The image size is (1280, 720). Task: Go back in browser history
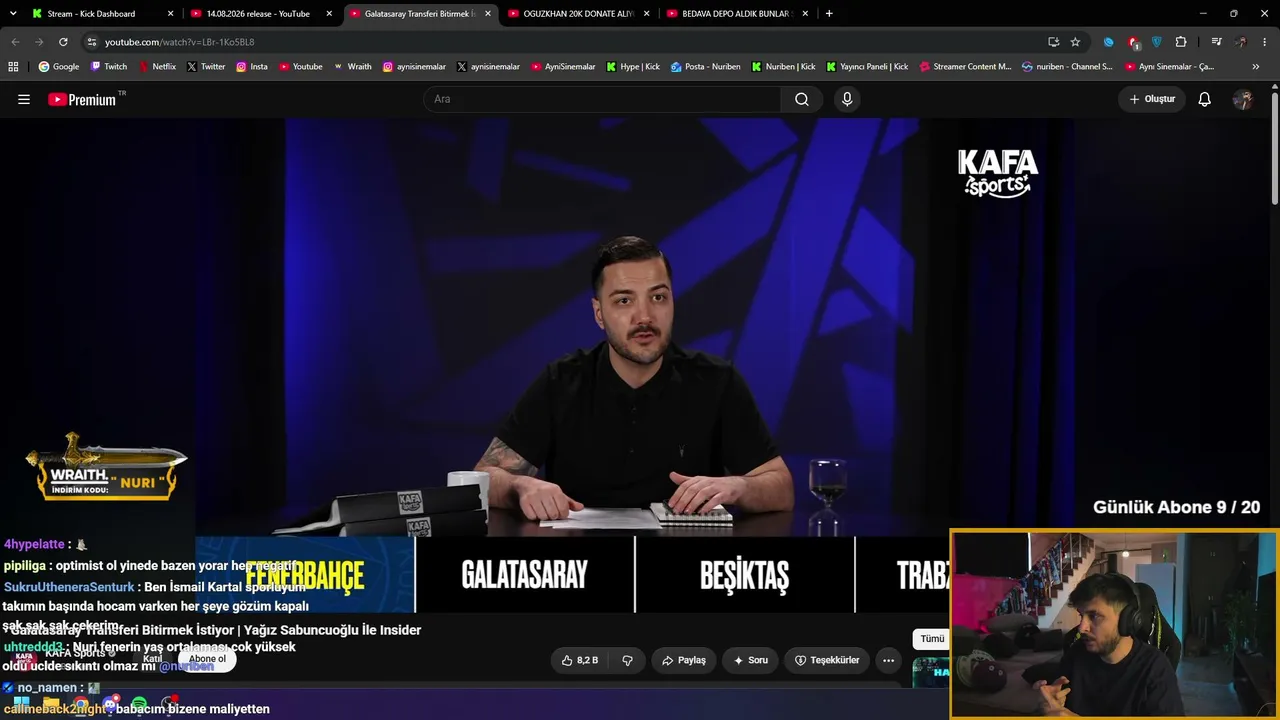pyautogui.click(x=15, y=42)
